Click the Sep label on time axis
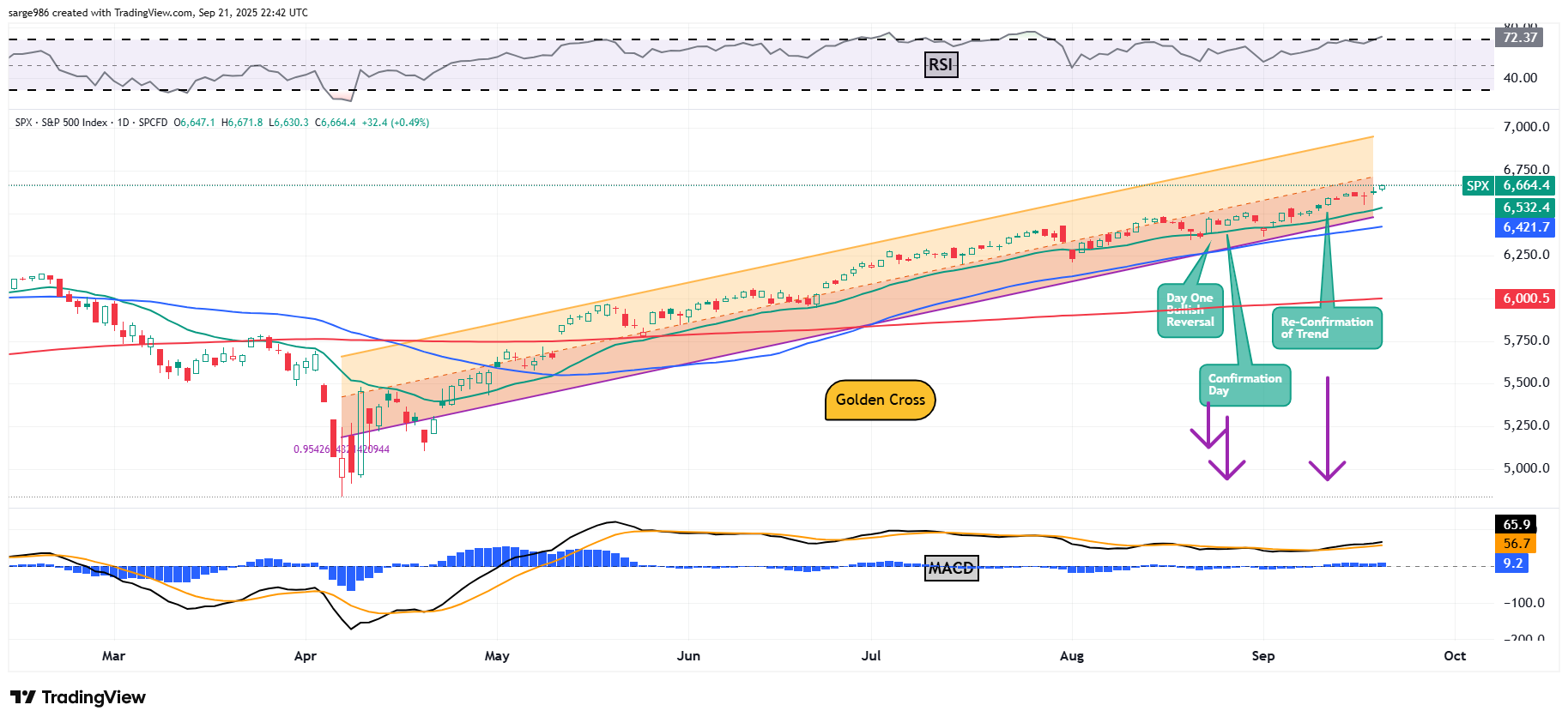Viewport: 1568px width, 723px height. 1262,656
